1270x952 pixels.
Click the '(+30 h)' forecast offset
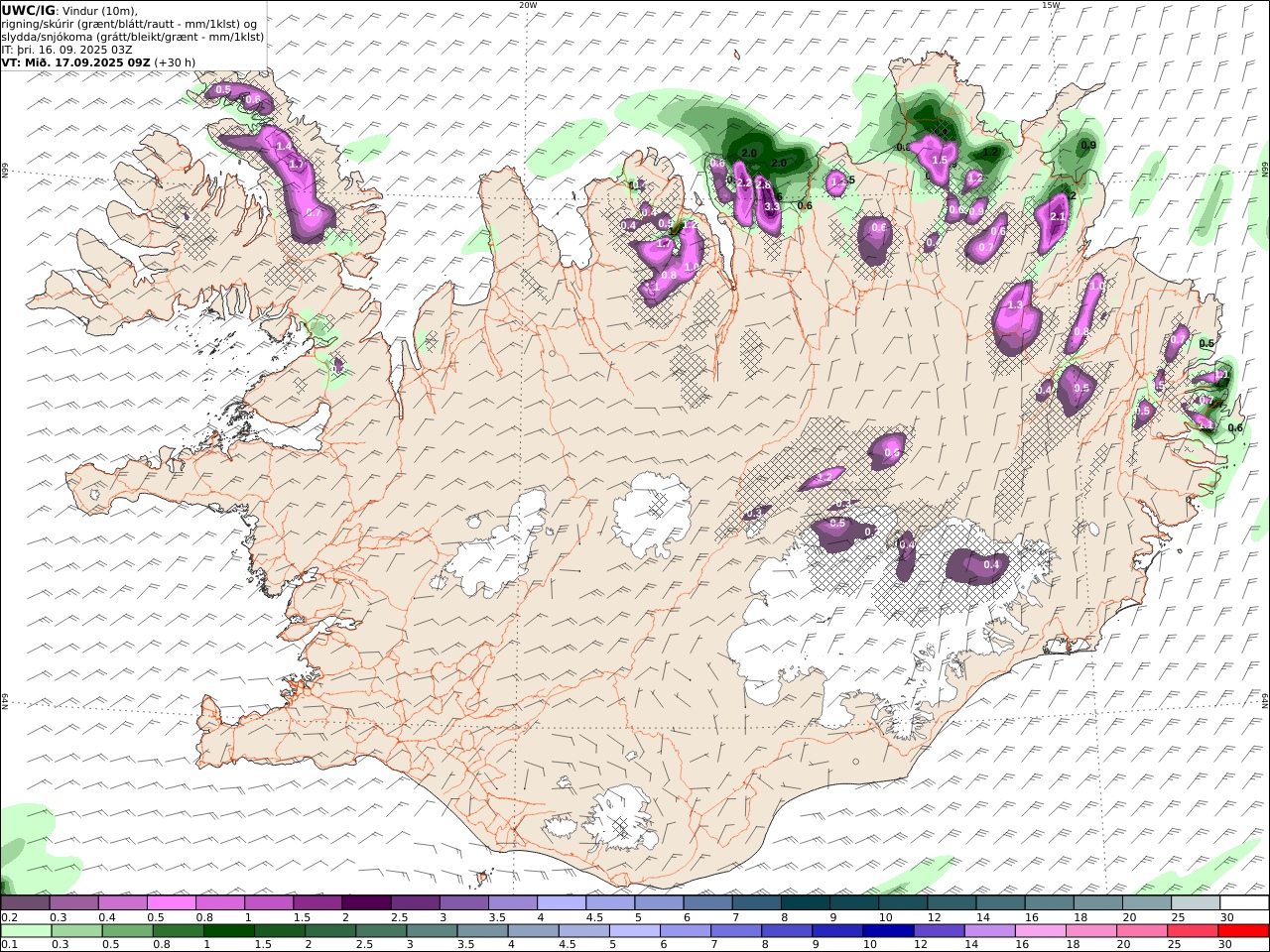(x=175, y=61)
